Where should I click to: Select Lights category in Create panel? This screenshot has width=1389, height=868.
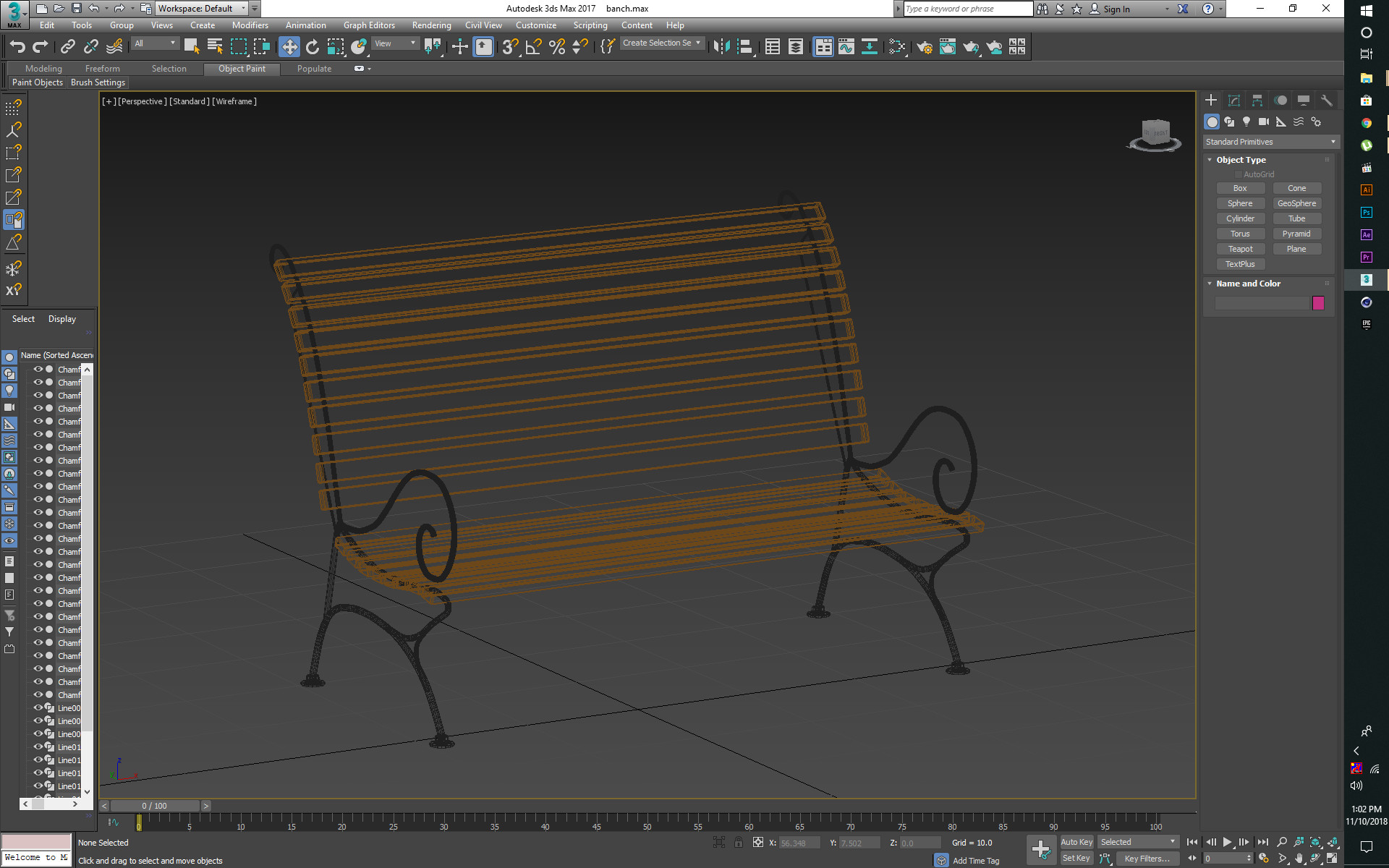pyautogui.click(x=1246, y=122)
